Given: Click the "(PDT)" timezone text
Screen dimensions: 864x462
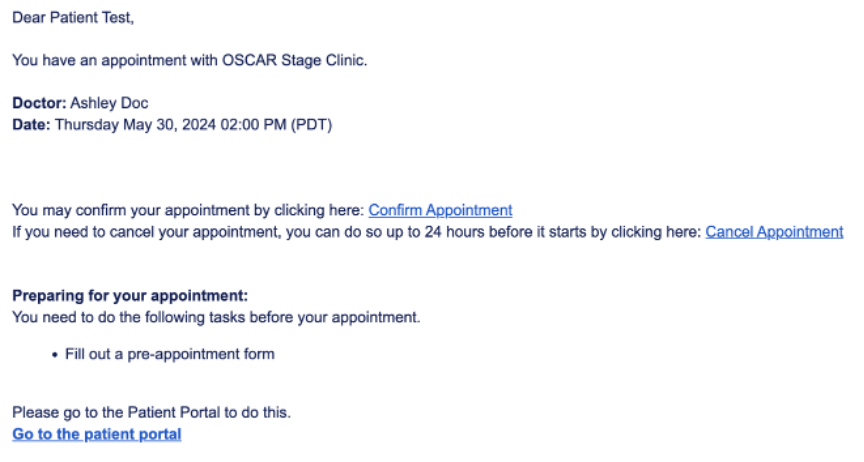Looking at the screenshot, I should coord(311,125).
